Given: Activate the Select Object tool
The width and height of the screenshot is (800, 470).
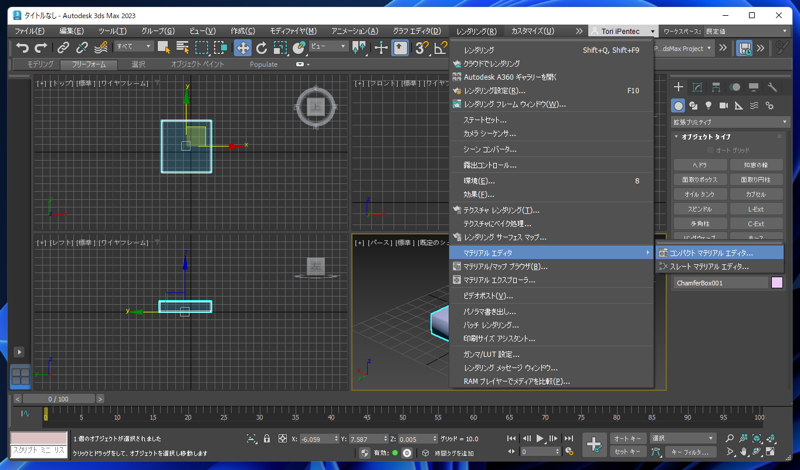Looking at the screenshot, I should tap(164, 48).
